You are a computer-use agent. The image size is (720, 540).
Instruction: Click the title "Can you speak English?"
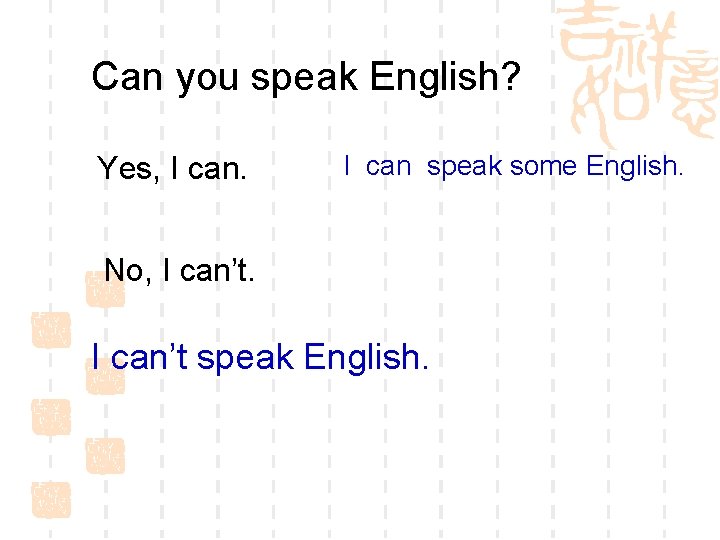tap(306, 77)
